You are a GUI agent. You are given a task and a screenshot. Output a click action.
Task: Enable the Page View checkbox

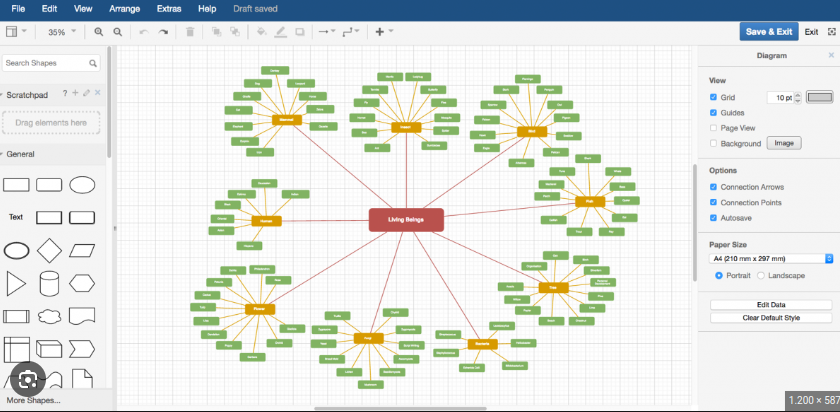(x=713, y=128)
